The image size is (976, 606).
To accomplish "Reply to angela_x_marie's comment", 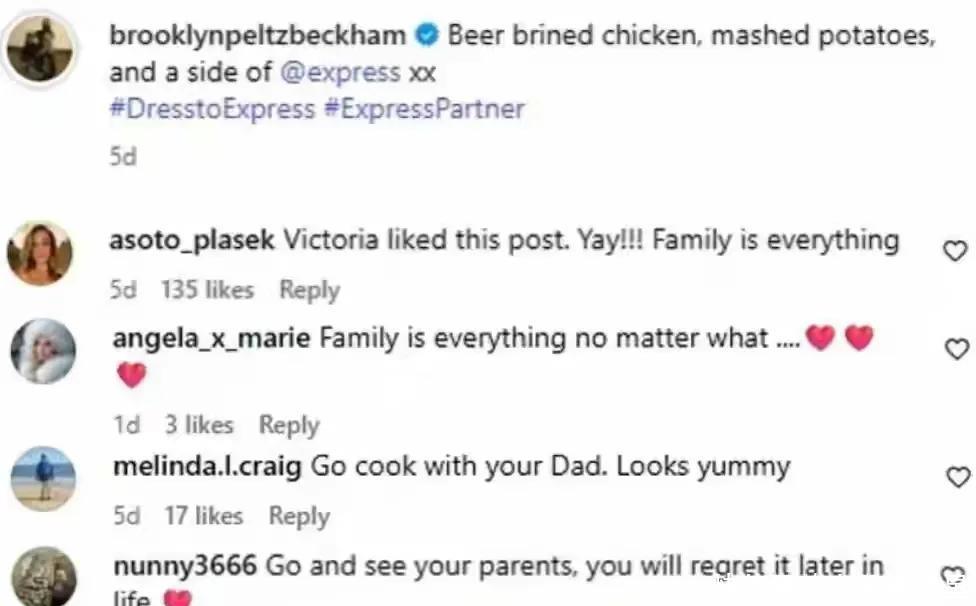I will pos(289,425).
